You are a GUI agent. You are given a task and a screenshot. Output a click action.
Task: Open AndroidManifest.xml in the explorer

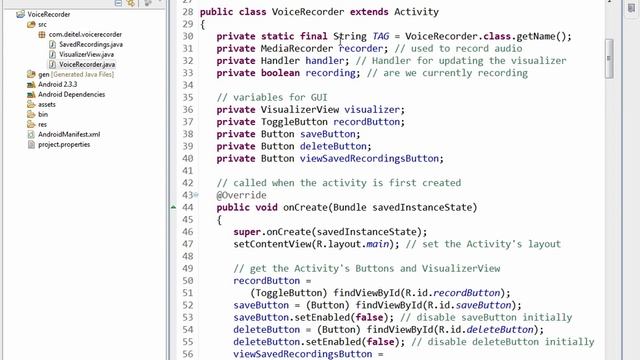(x=69, y=134)
